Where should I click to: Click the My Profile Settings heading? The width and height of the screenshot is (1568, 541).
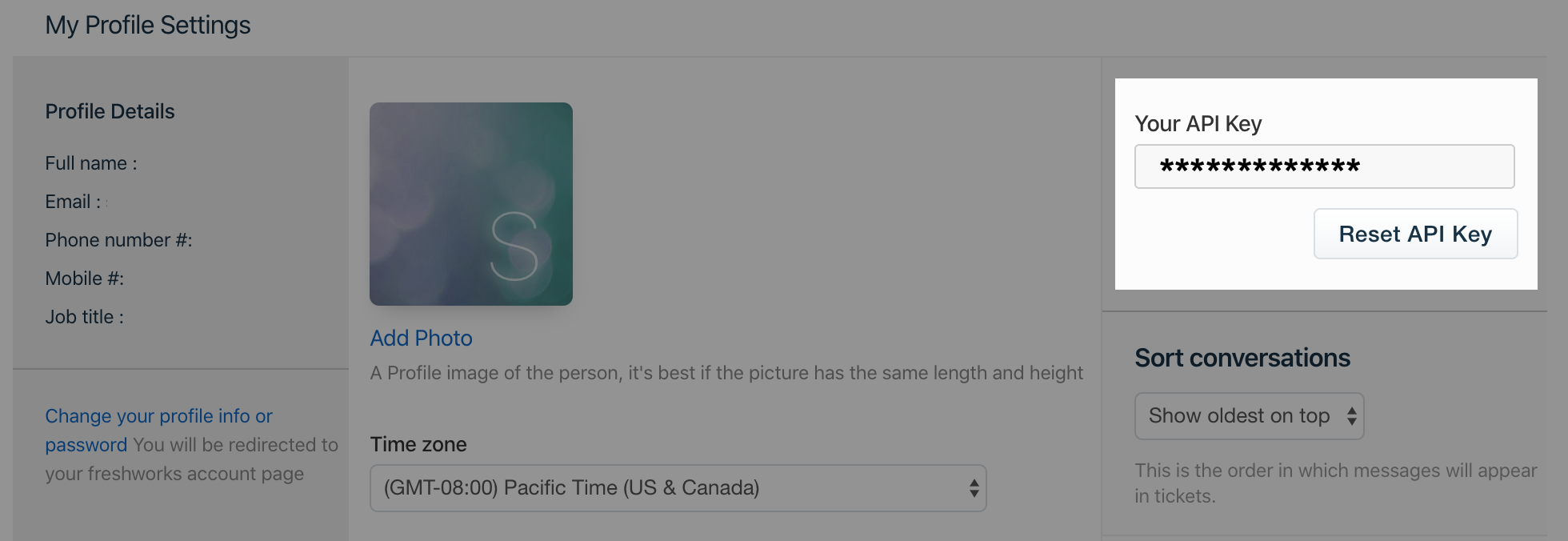click(148, 26)
